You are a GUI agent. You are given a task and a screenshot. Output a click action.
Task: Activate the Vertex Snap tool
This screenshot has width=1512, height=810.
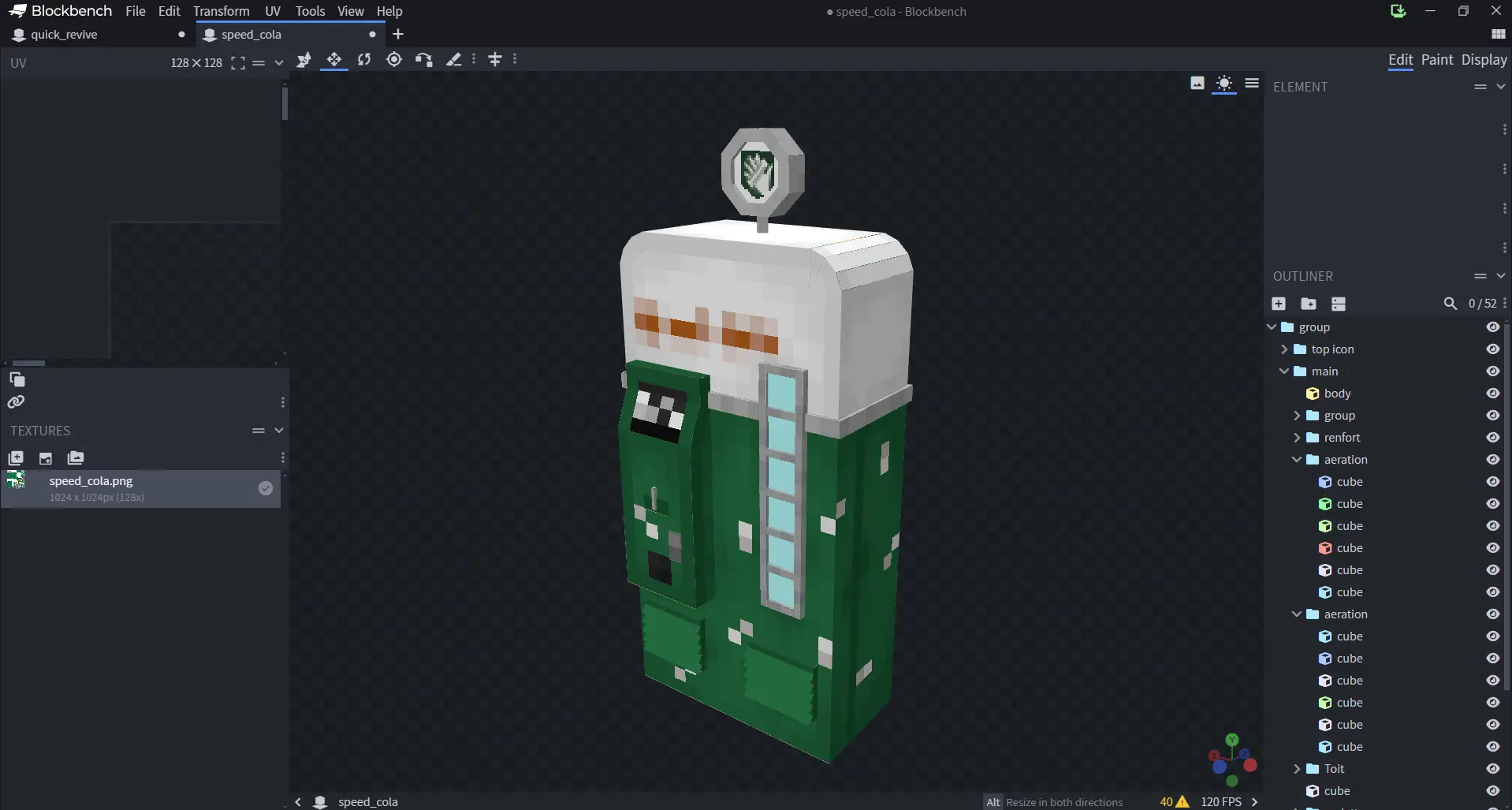(x=424, y=60)
